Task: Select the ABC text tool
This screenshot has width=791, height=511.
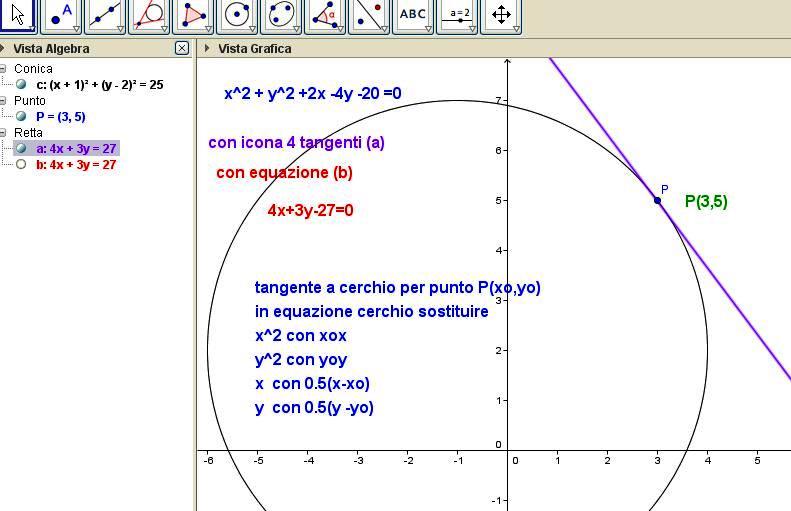Action: coord(413,15)
